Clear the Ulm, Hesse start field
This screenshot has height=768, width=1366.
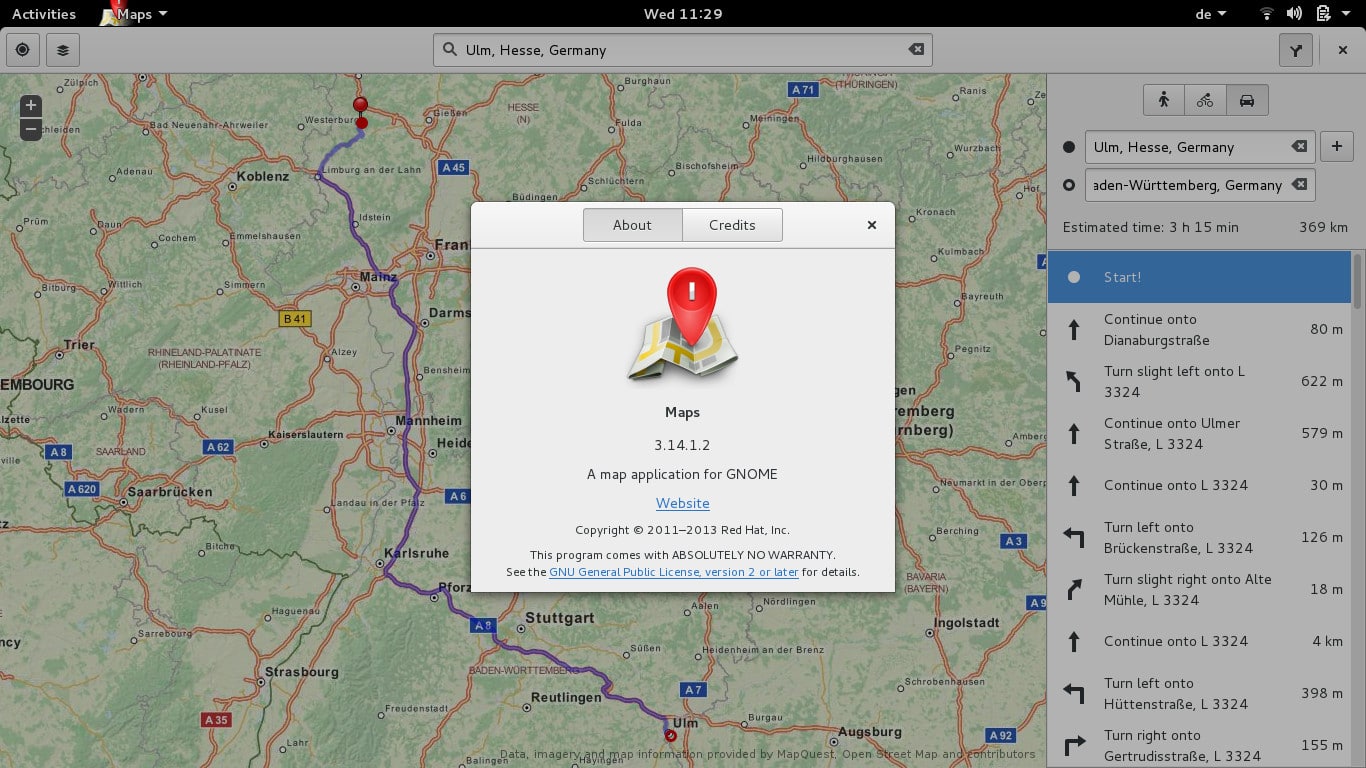(1299, 147)
